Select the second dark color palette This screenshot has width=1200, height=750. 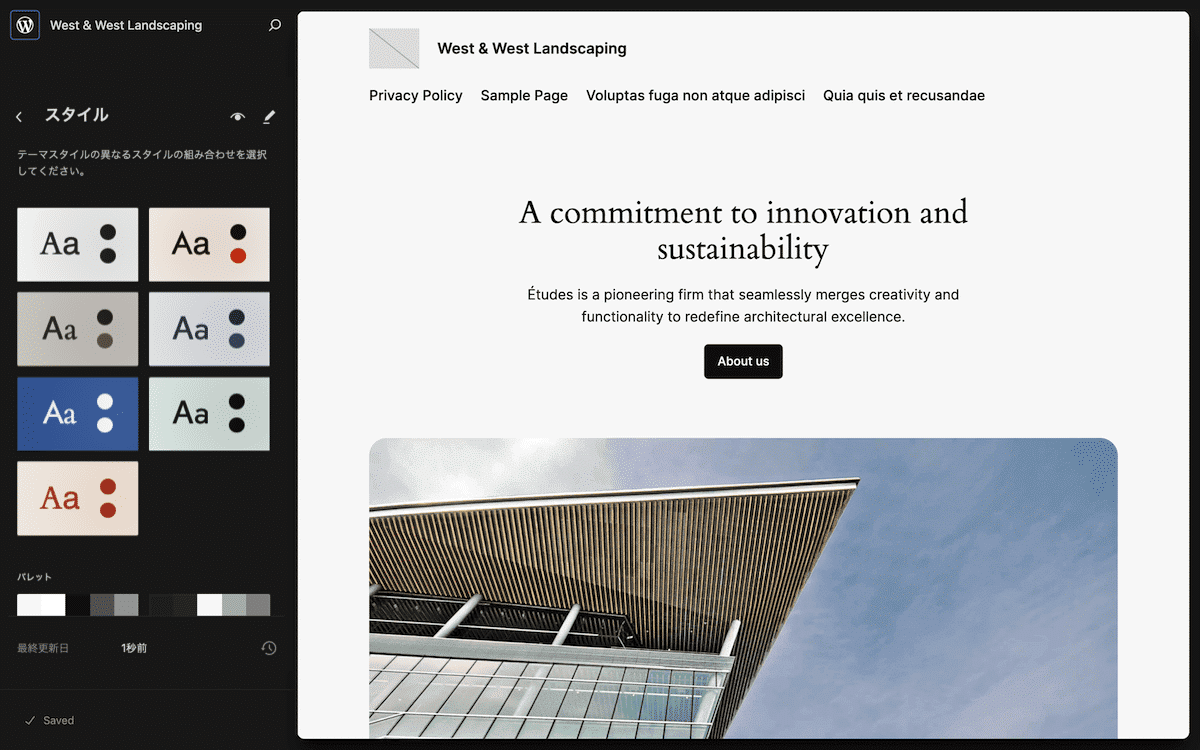pos(209,605)
